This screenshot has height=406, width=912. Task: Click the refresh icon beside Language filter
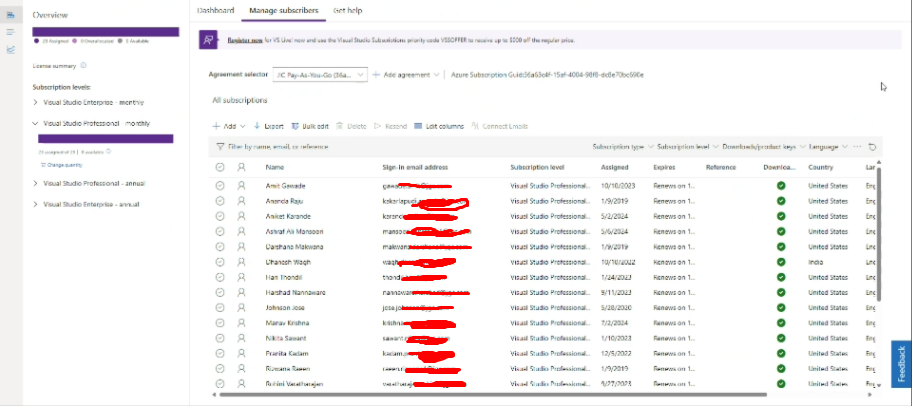click(x=872, y=147)
